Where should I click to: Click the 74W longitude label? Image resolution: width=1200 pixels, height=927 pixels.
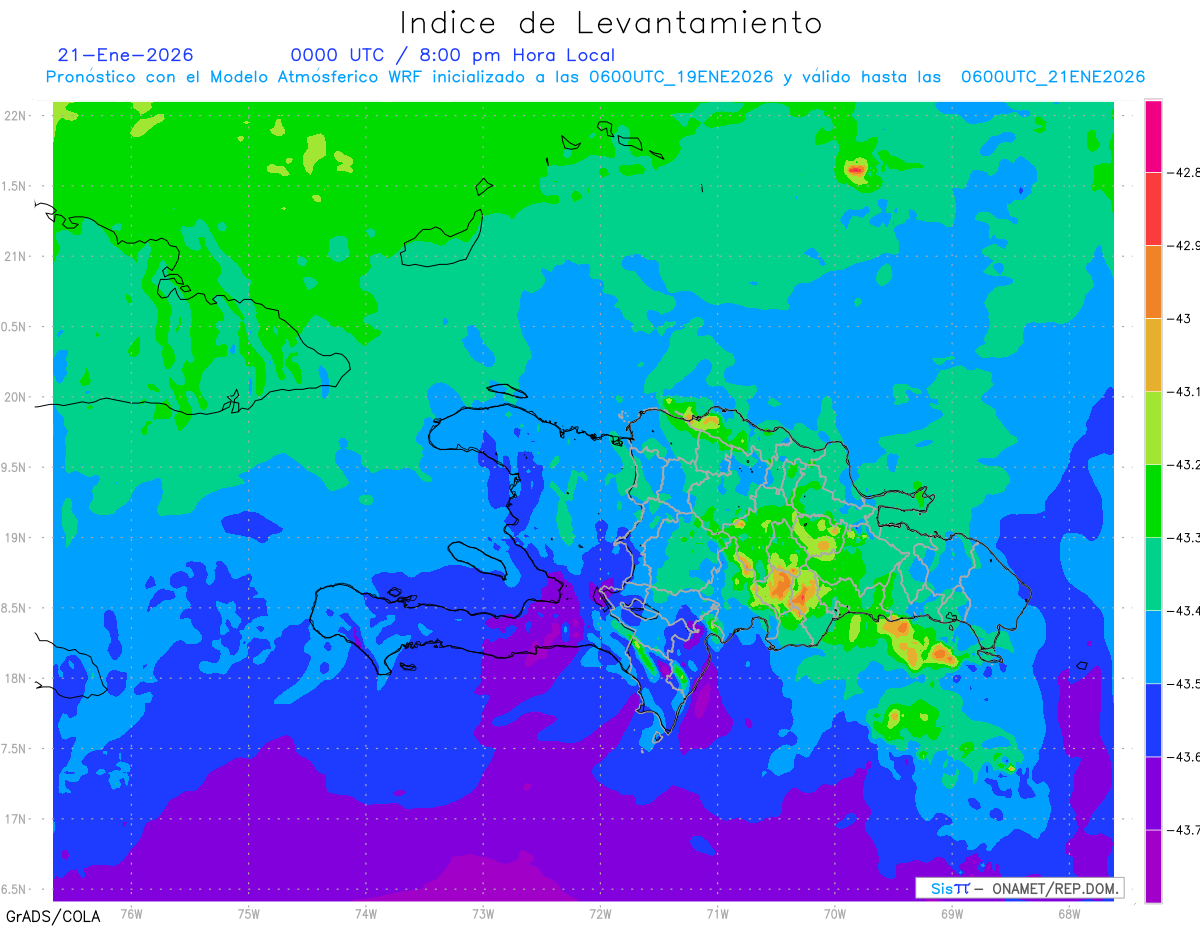[366, 913]
